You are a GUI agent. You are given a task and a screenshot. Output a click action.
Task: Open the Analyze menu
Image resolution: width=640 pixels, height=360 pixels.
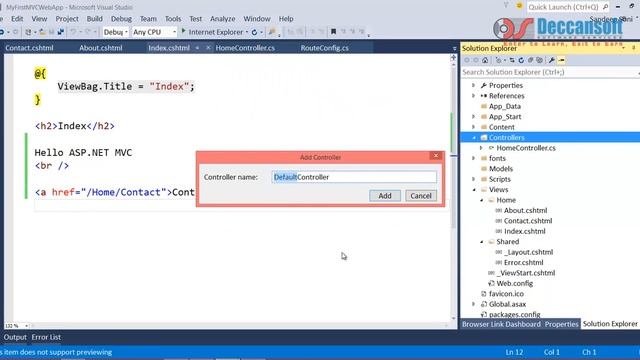222,19
